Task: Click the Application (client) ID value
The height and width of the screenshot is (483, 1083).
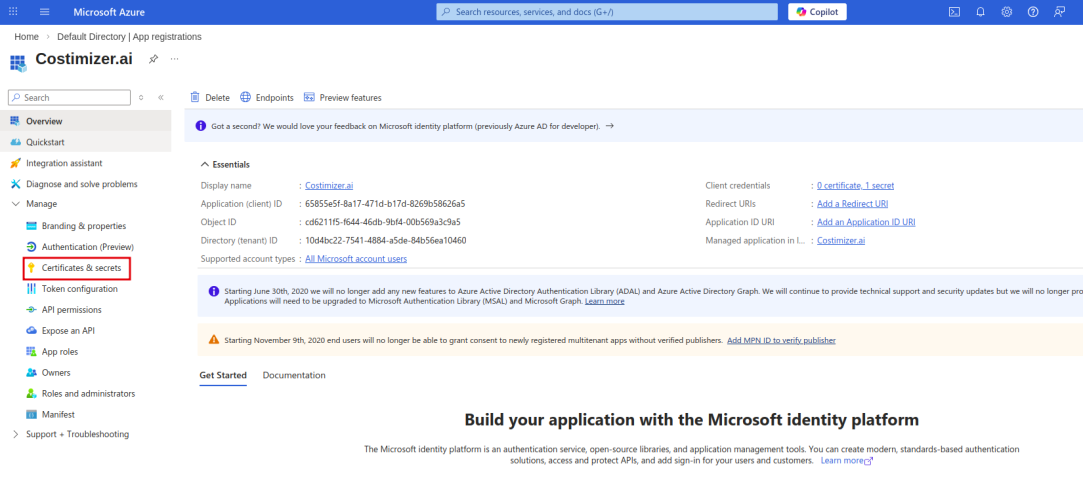Action: coord(385,204)
